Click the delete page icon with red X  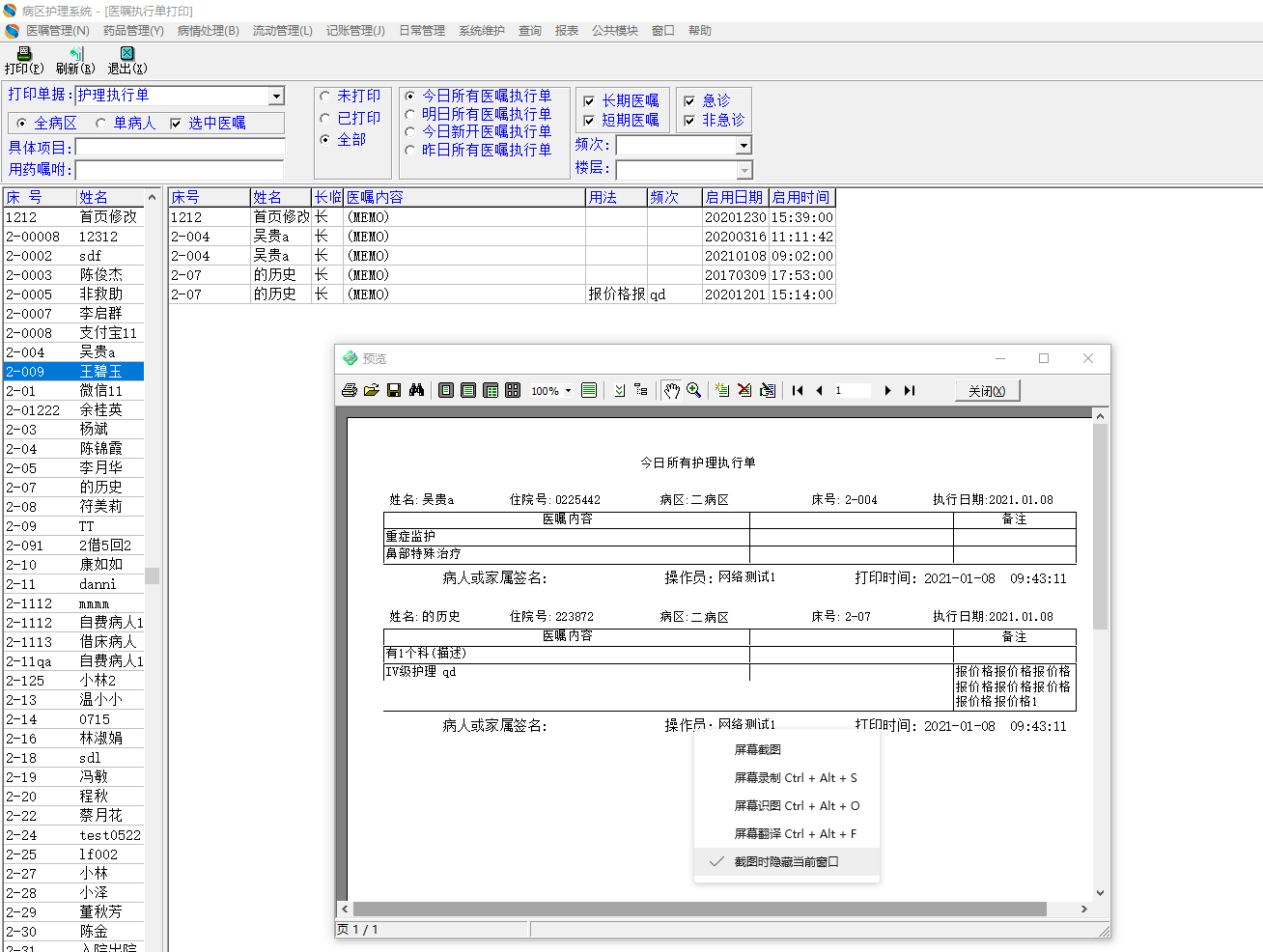click(x=744, y=390)
